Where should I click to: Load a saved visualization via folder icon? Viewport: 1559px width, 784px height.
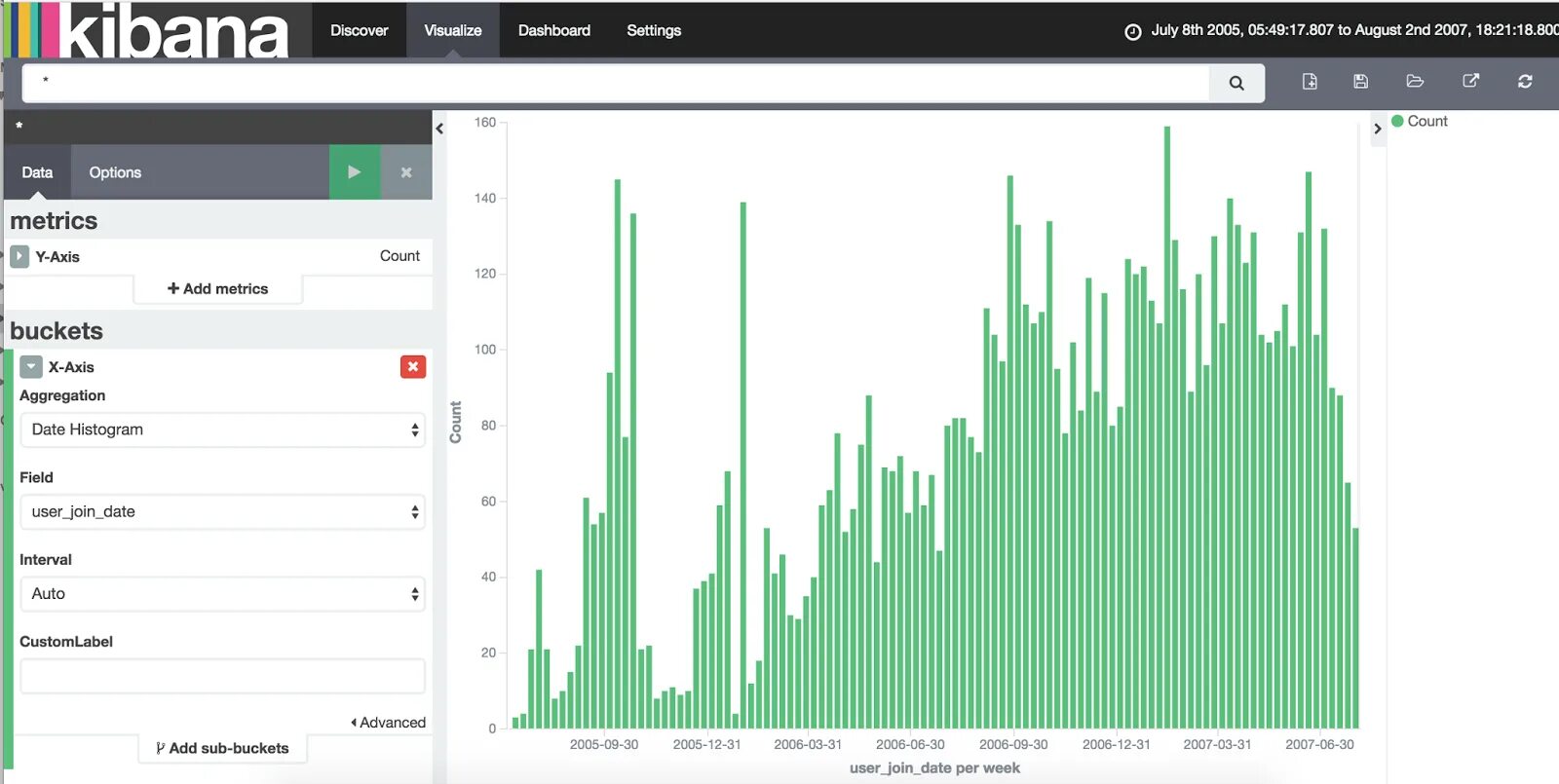[1415, 82]
